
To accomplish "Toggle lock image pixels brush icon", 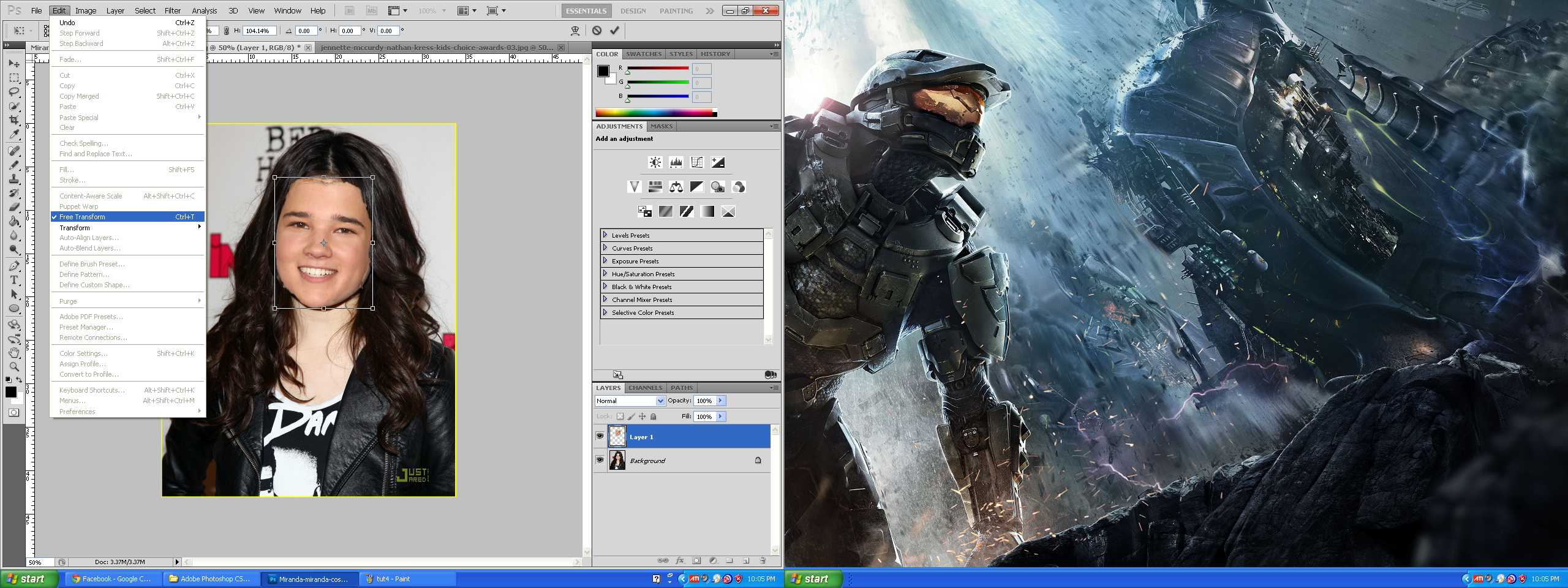I will click(631, 417).
